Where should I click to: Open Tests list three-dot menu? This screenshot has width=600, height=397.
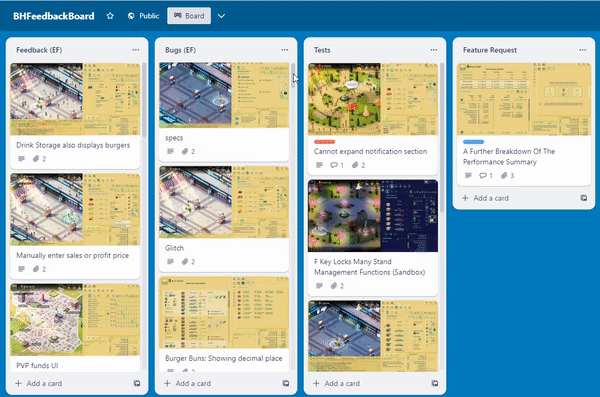[434, 50]
